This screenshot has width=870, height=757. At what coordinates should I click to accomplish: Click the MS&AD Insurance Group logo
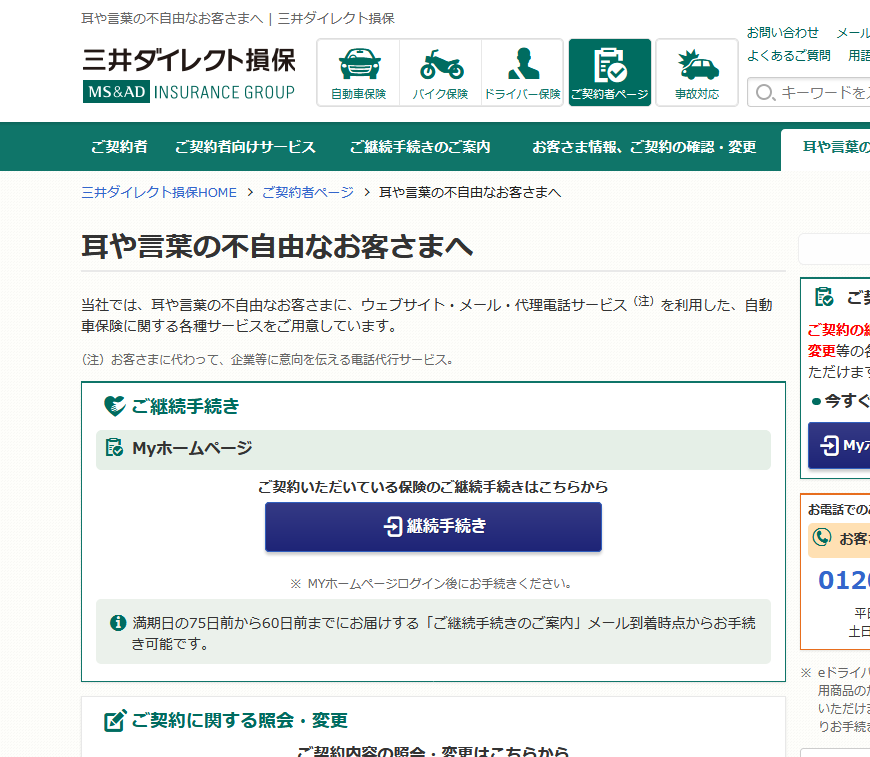point(189,92)
